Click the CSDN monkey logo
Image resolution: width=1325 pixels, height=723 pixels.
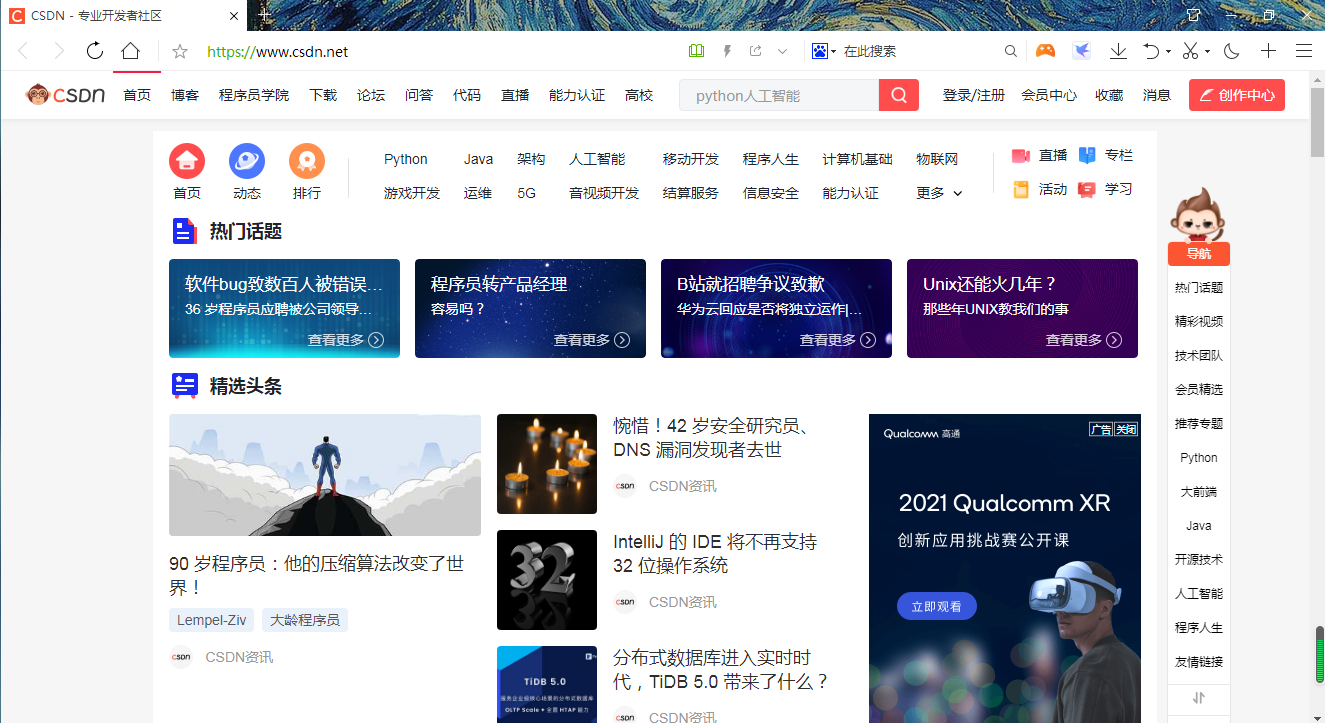coord(65,95)
